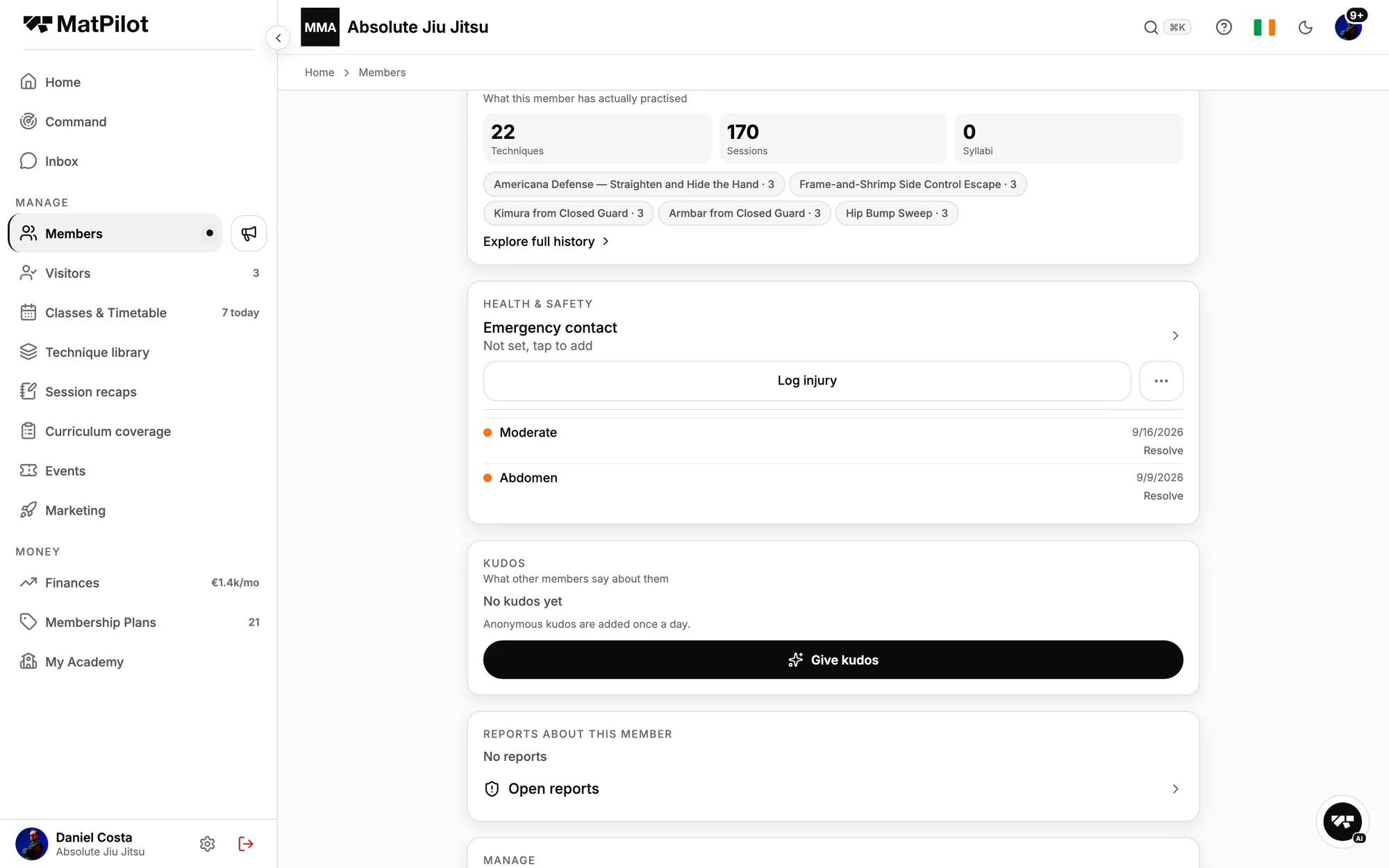Open Technique library
This screenshot has width=1389, height=868.
[x=138, y=352]
